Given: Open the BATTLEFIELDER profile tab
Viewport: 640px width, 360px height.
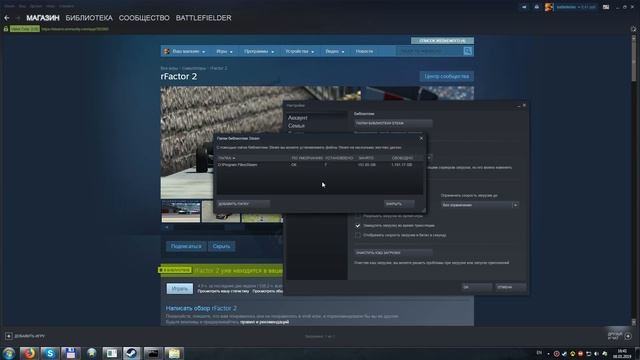Looking at the screenshot, I should pyautogui.click(x=204, y=18).
